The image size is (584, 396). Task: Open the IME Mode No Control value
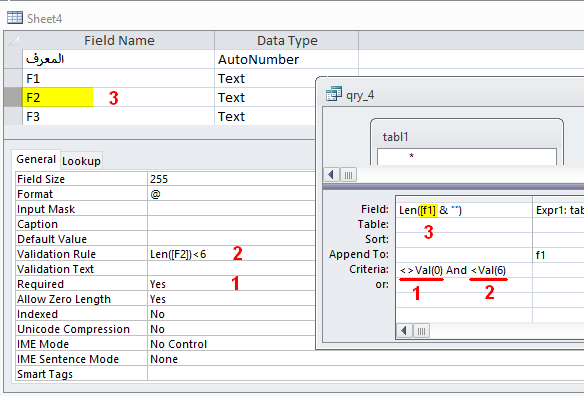point(231,344)
